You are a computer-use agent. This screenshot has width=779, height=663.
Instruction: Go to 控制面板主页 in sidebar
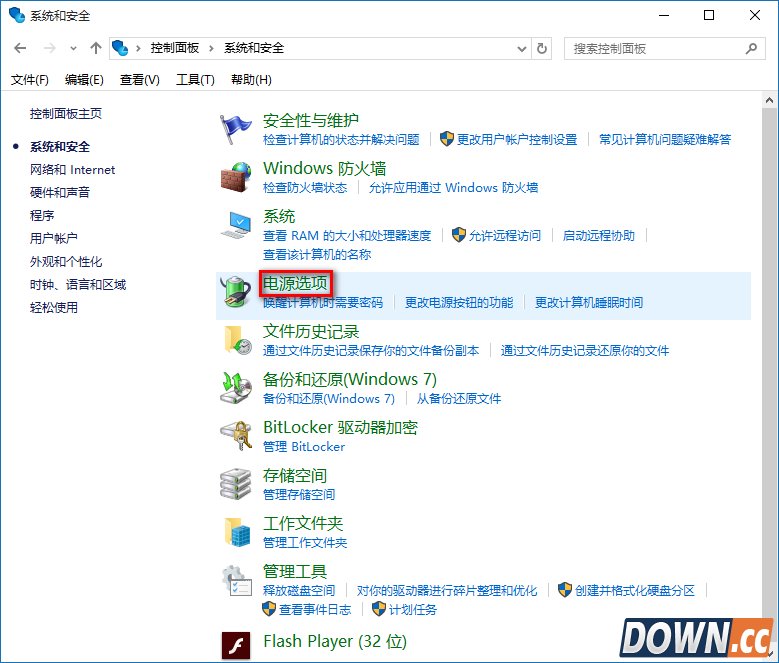click(66, 114)
